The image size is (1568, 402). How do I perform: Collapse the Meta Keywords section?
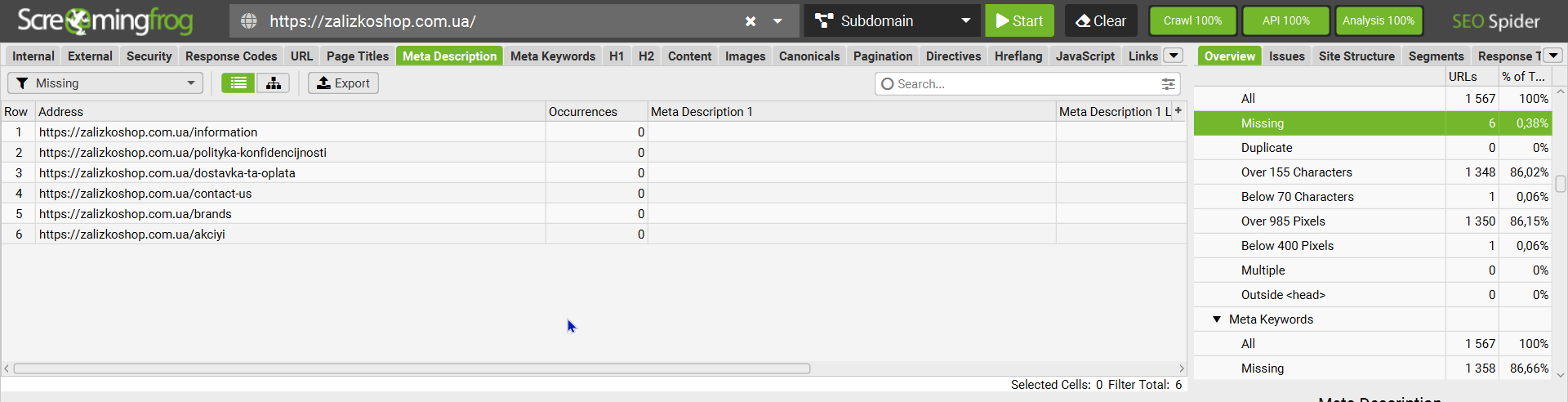point(1217,319)
